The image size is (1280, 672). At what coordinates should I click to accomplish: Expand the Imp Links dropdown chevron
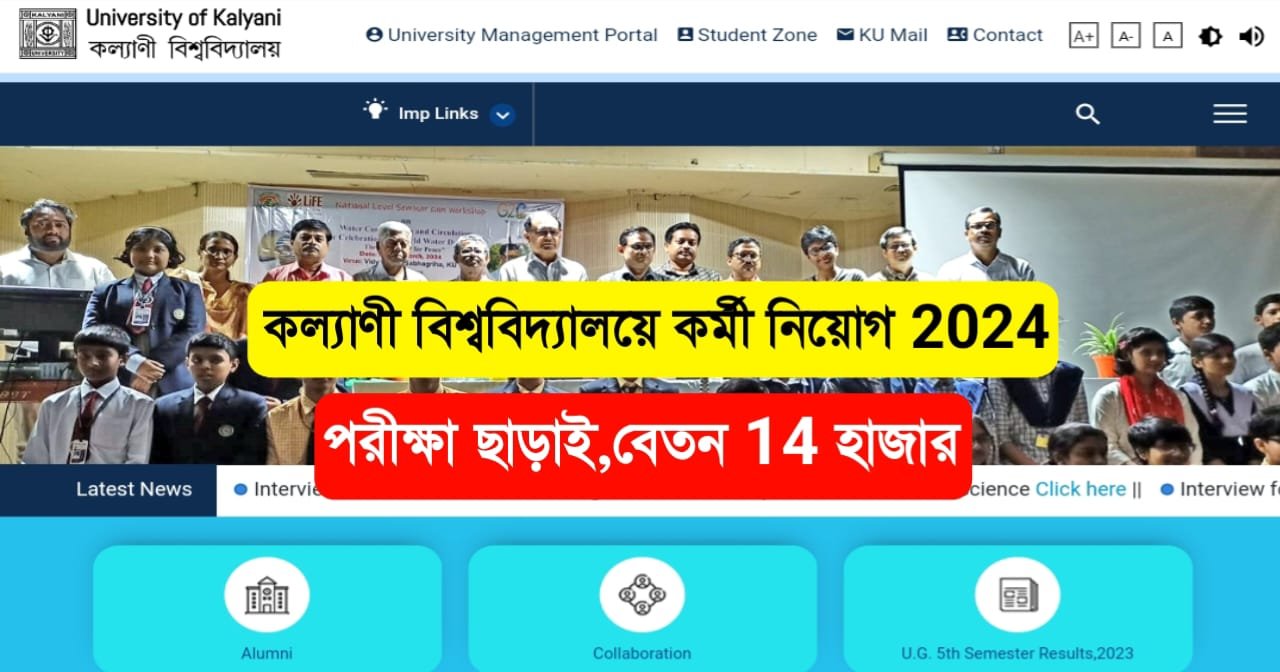click(503, 115)
